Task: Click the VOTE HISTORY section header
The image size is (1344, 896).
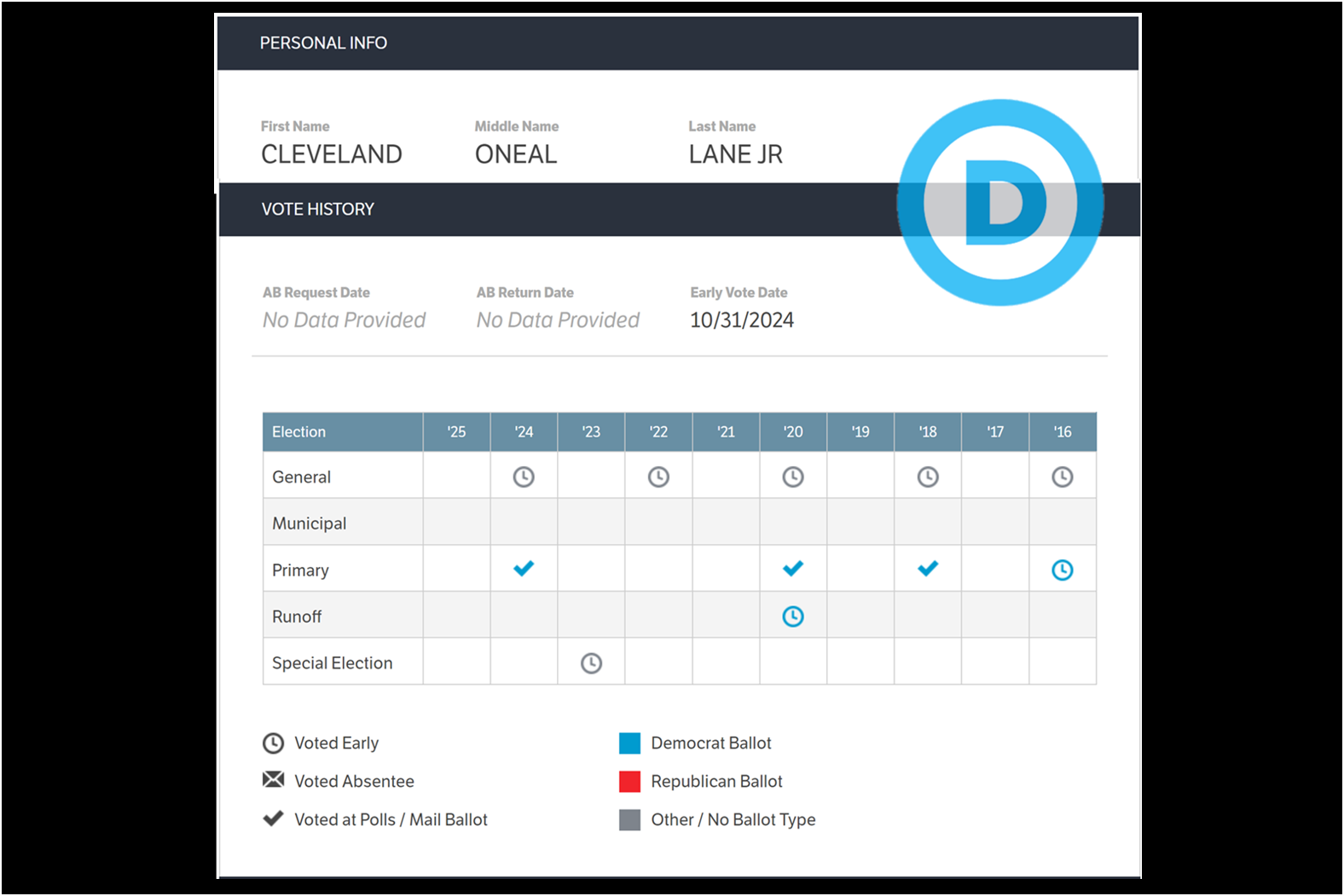Action: (x=679, y=209)
